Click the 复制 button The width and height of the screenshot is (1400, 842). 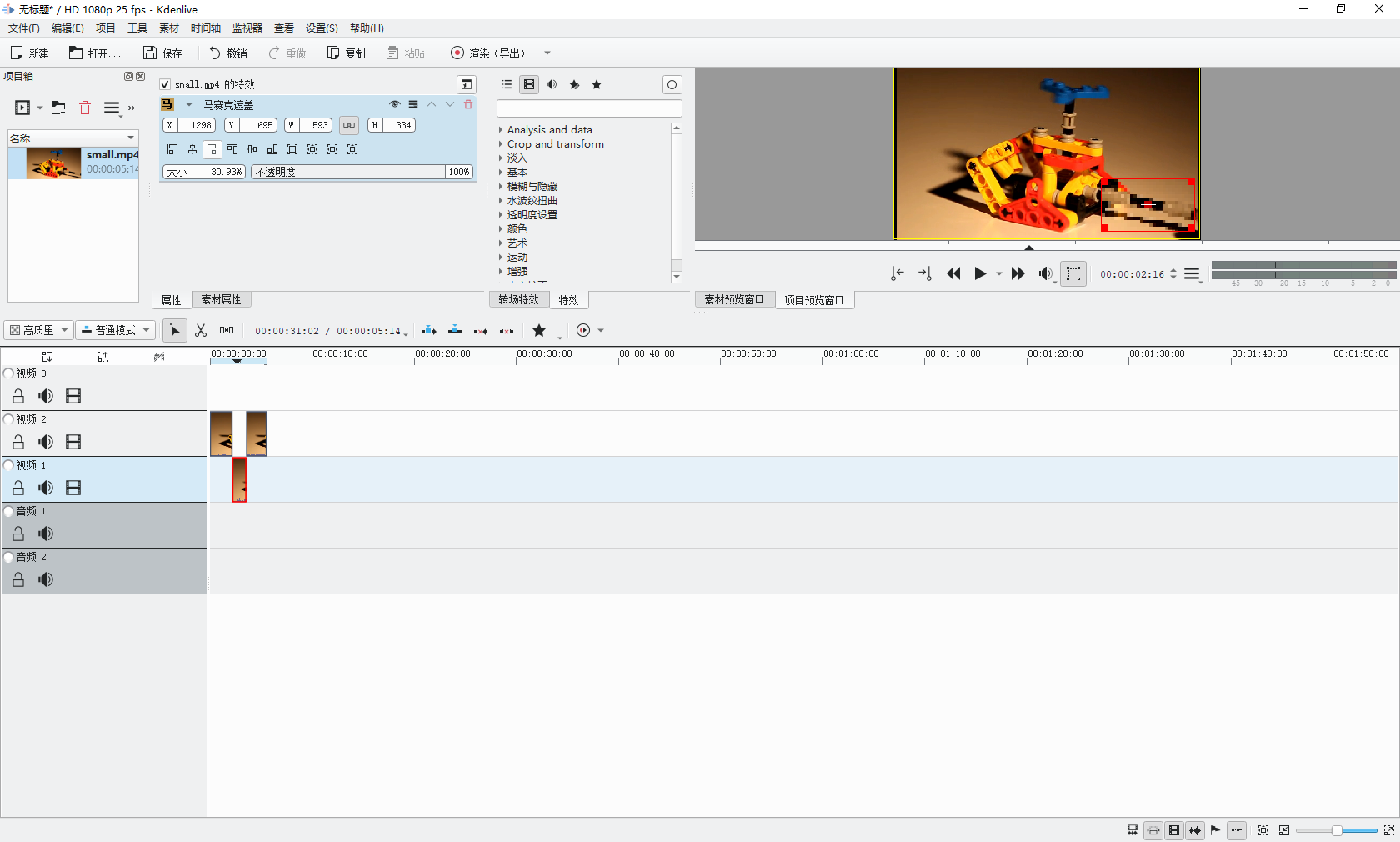pos(347,53)
